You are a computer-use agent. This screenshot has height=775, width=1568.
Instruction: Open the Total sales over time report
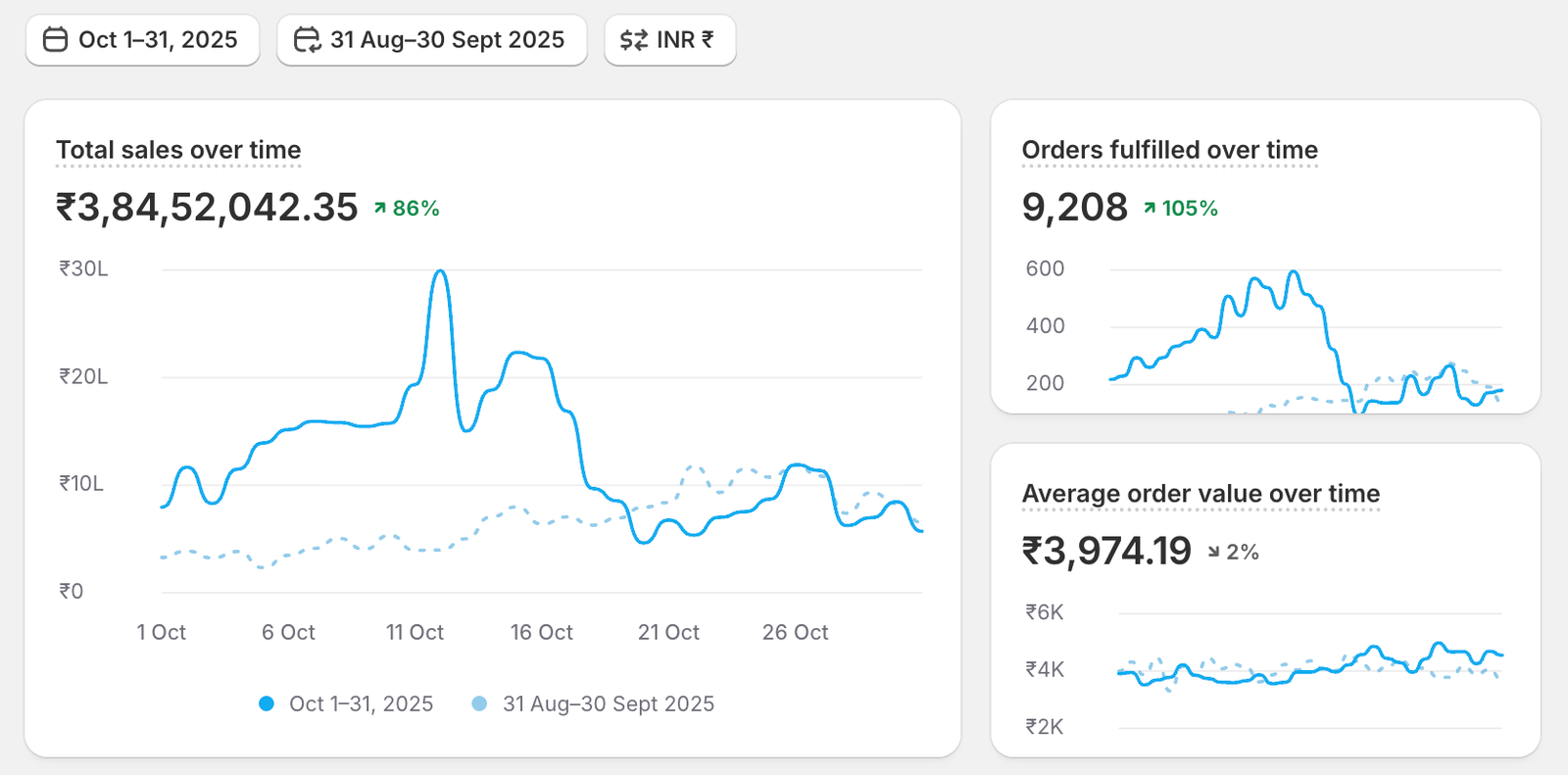[178, 150]
